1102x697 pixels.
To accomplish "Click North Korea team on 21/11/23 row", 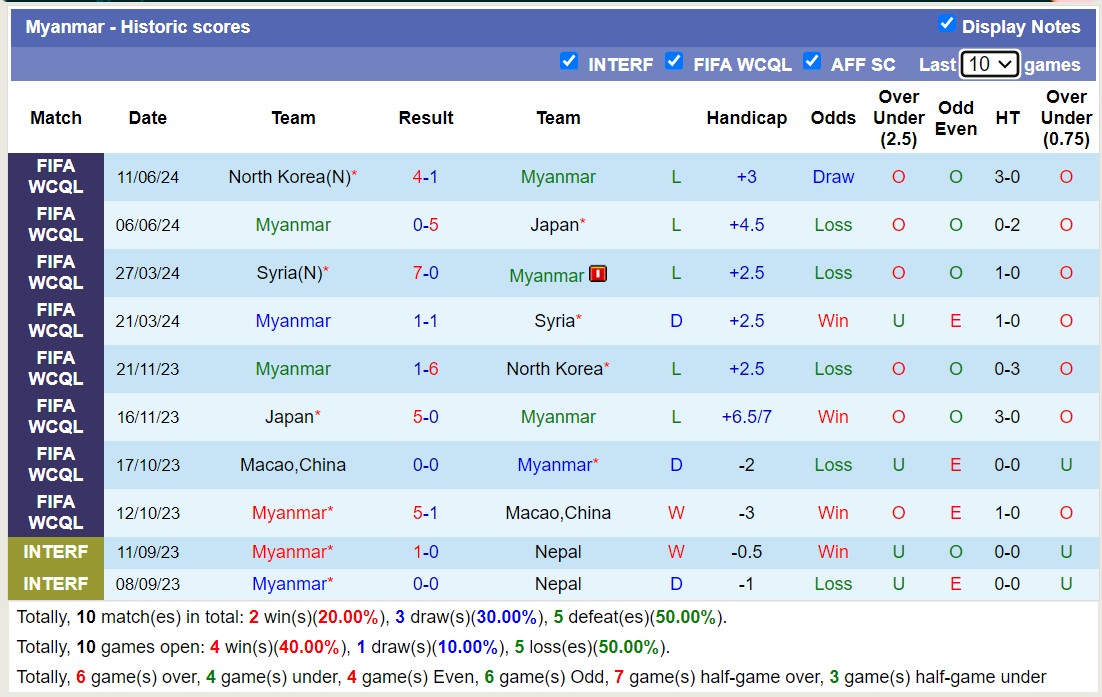I will point(557,369).
